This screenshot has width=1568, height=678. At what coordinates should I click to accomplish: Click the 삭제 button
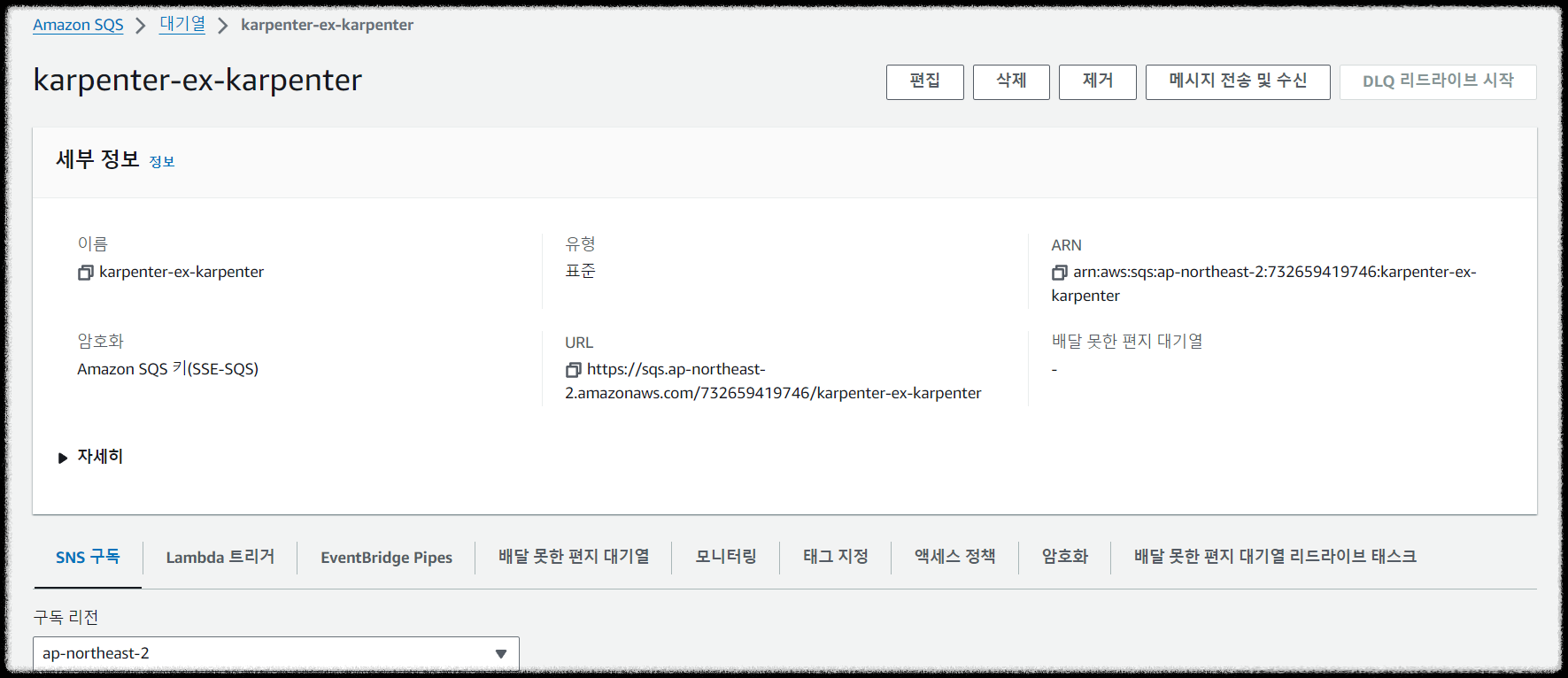point(1011,81)
